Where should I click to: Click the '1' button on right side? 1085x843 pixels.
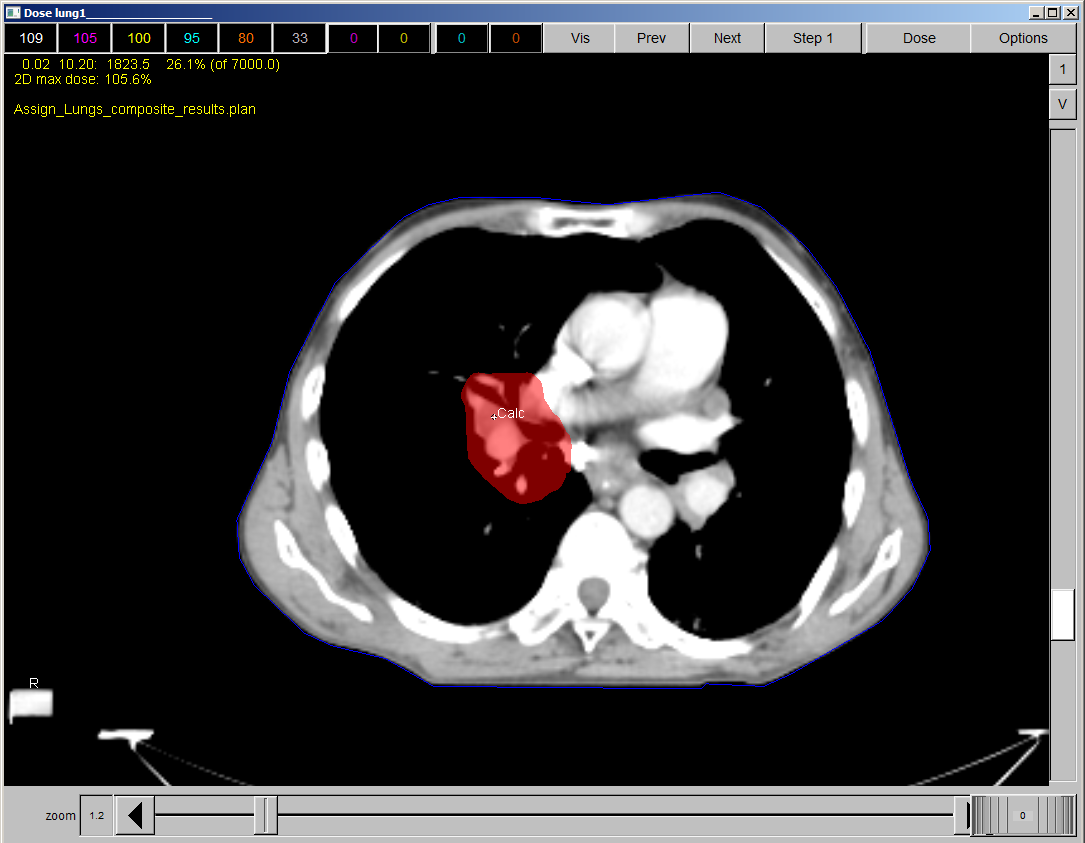click(1062, 70)
